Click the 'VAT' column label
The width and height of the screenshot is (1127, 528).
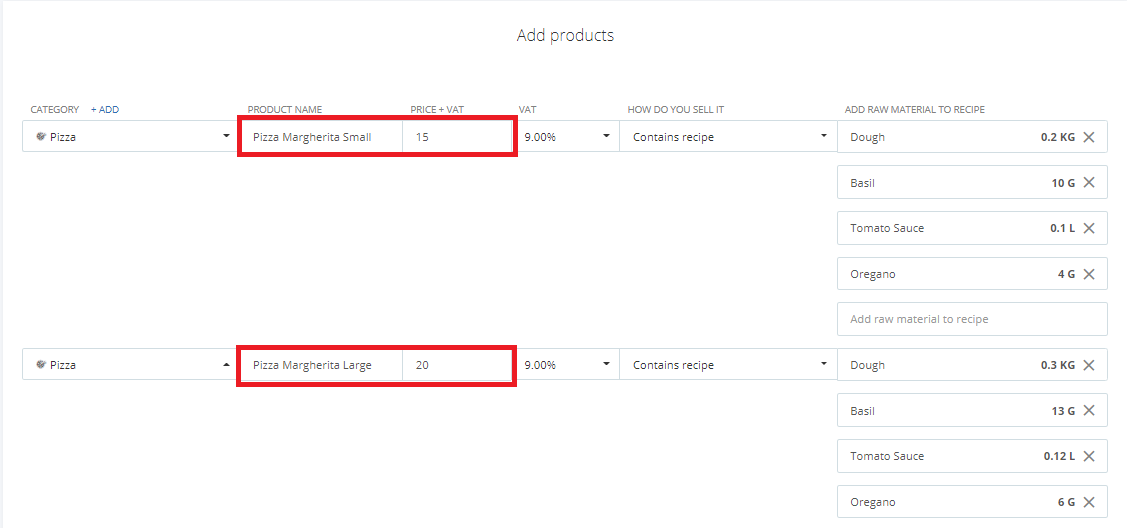(x=528, y=109)
